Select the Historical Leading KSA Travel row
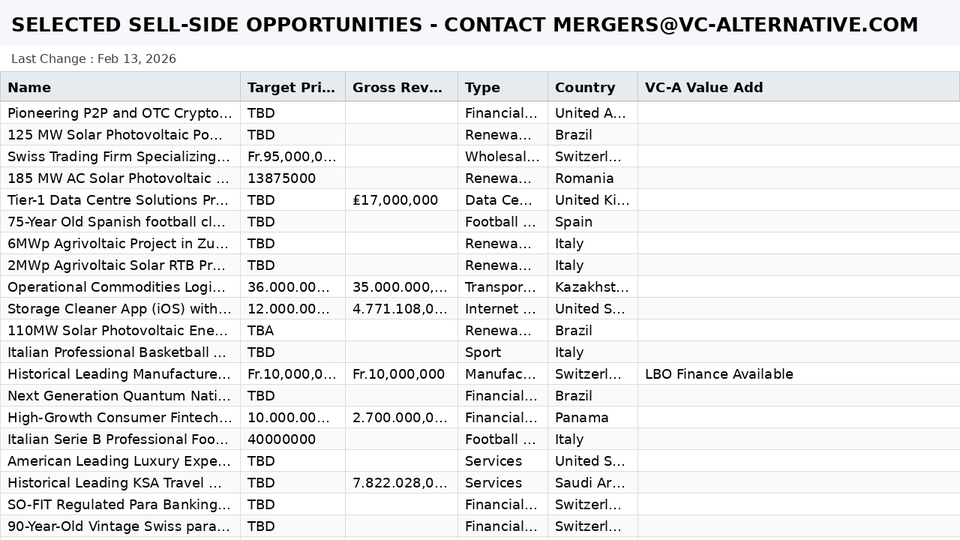Viewport: 960px width, 540px height. (120, 483)
